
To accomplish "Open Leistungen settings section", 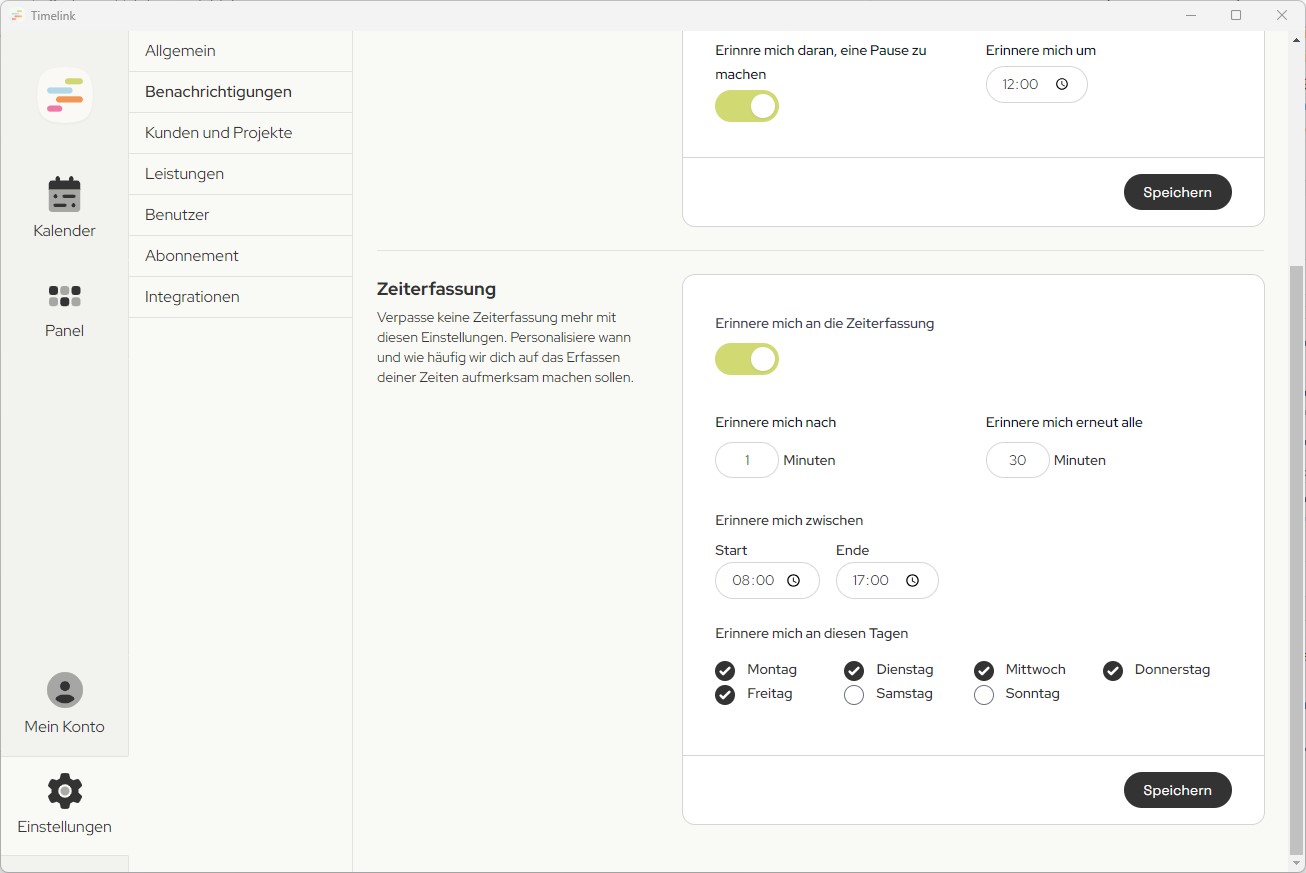I will pos(240,174).
